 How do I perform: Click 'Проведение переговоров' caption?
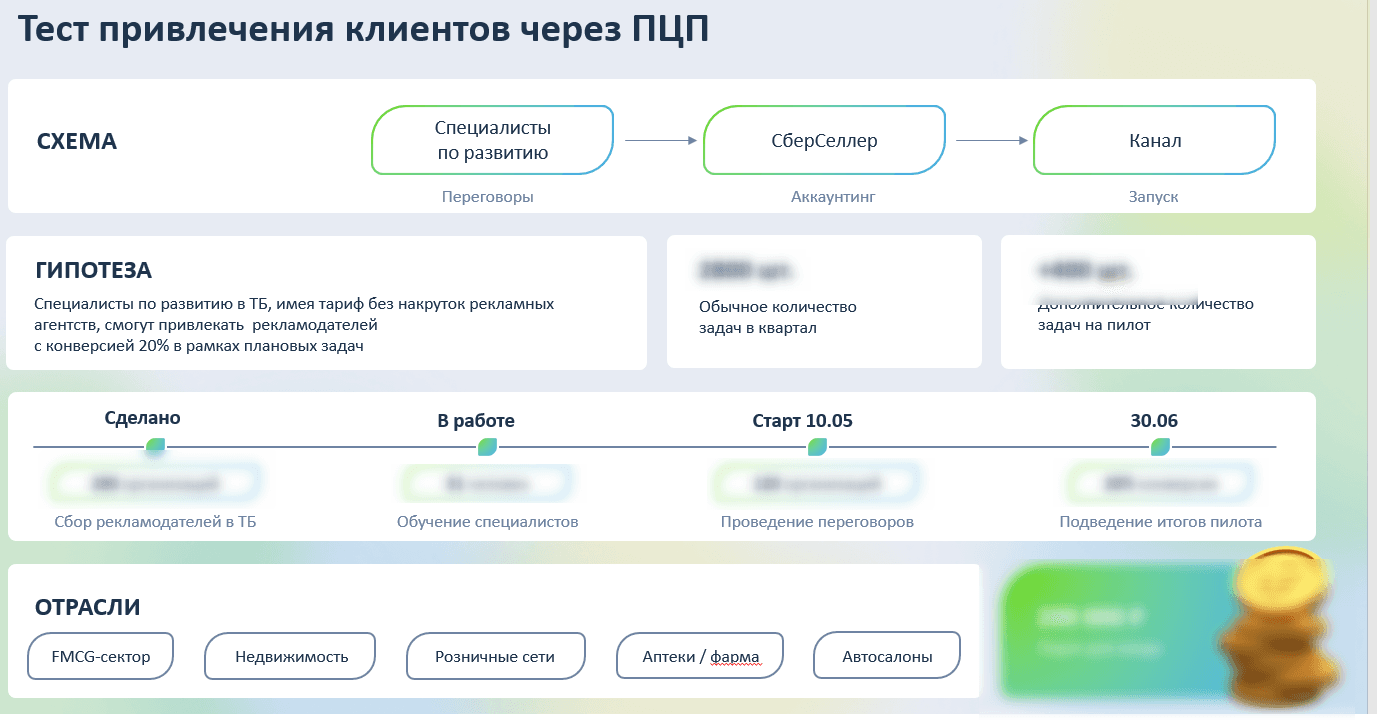tap(817, 522)
